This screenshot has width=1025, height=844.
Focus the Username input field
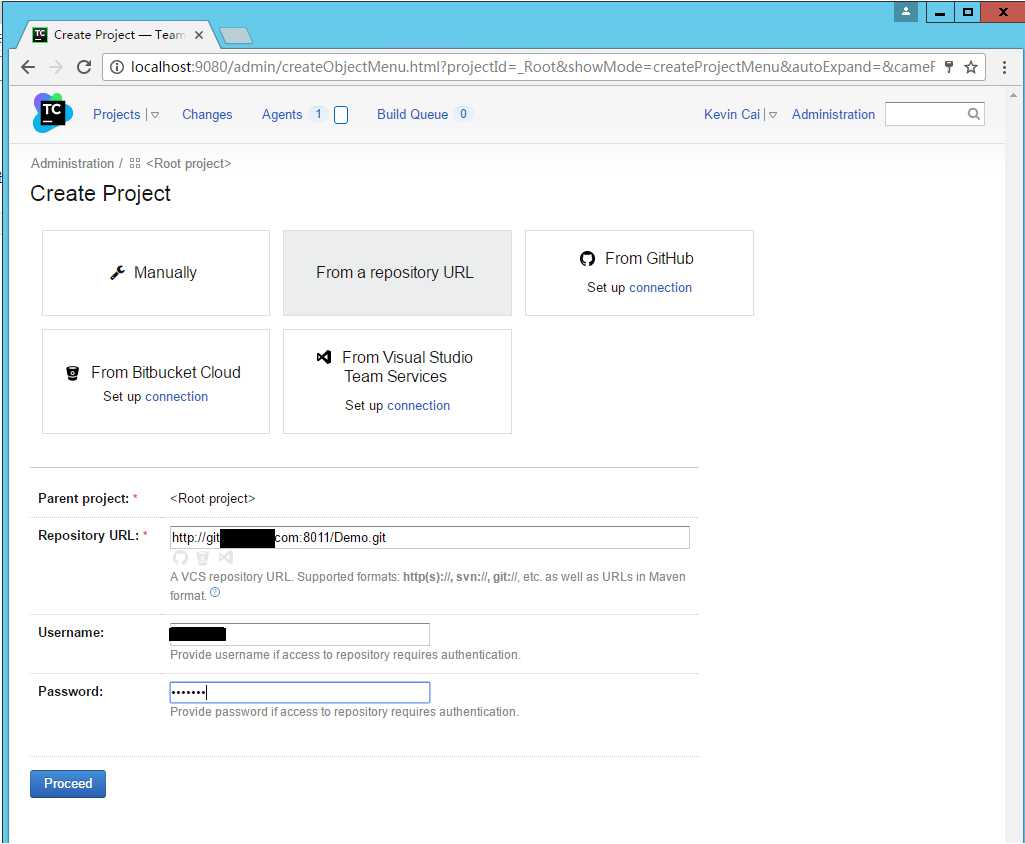[299, 633]
